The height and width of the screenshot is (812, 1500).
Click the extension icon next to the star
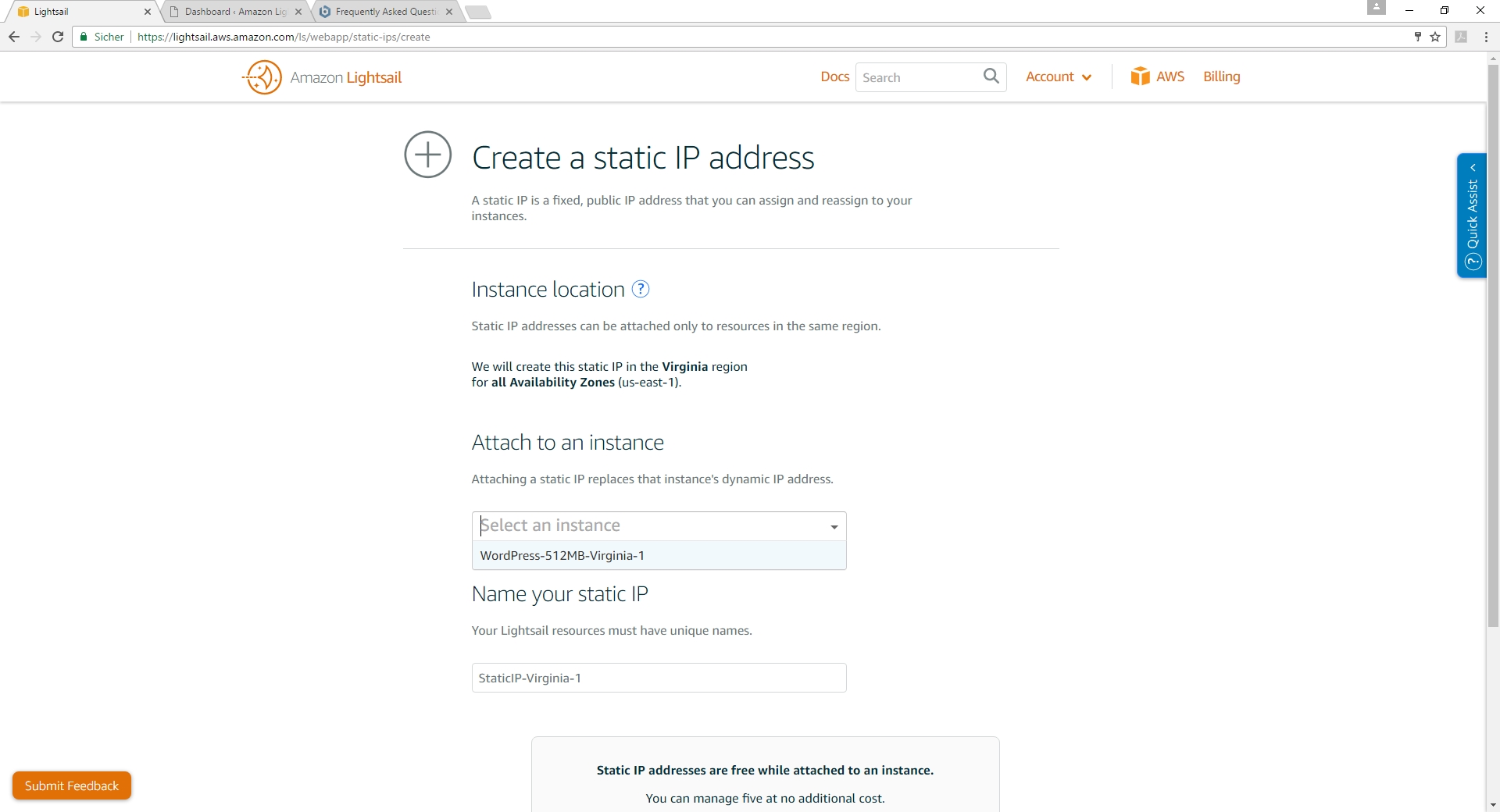click(x=1461, y=37)
